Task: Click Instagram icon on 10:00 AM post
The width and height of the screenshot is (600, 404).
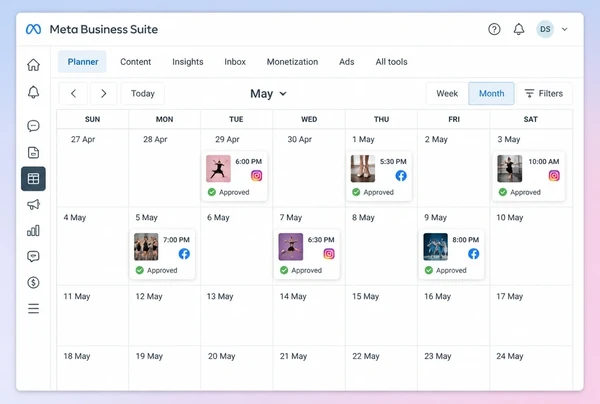Action: click(x=554, y=176)
